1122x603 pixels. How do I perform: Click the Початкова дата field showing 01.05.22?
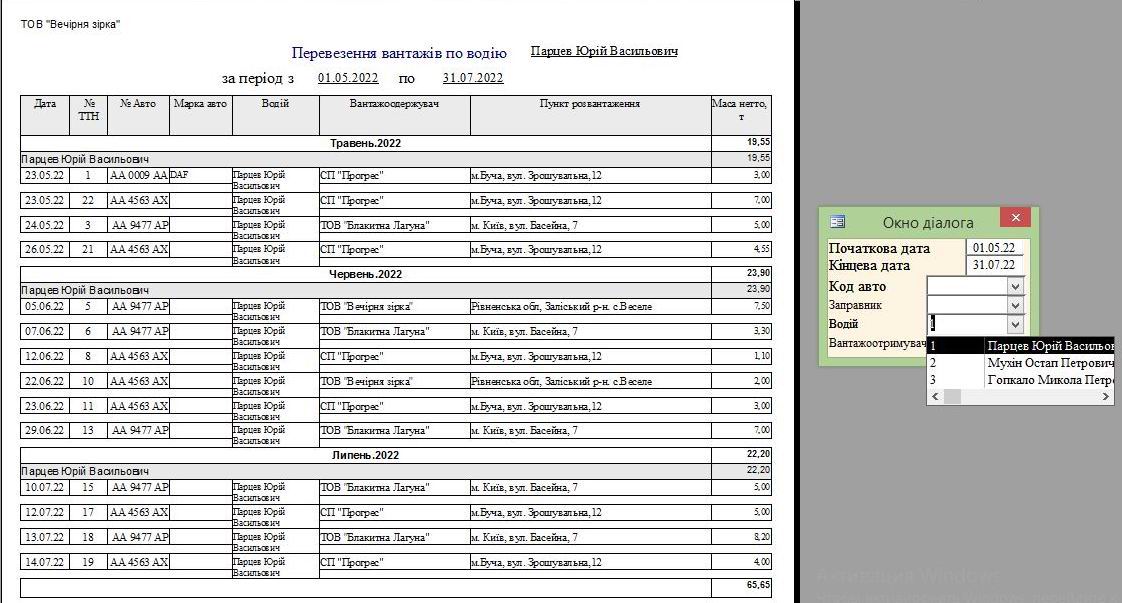point(995,247)
